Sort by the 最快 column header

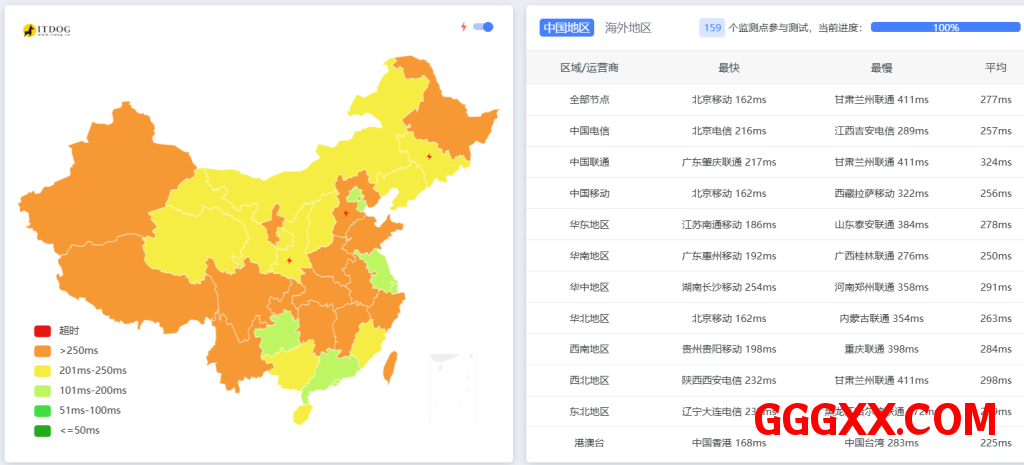pos(728,68)
